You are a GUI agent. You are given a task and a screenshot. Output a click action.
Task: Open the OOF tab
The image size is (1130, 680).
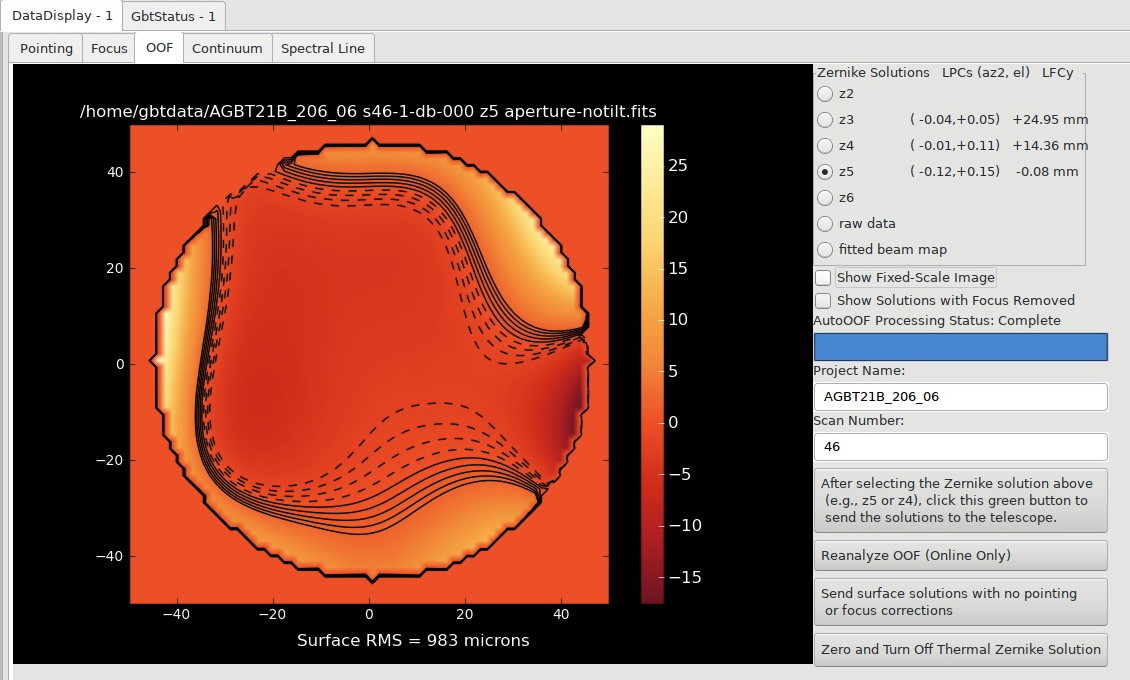pyautogui.click(x=159, y=48)
